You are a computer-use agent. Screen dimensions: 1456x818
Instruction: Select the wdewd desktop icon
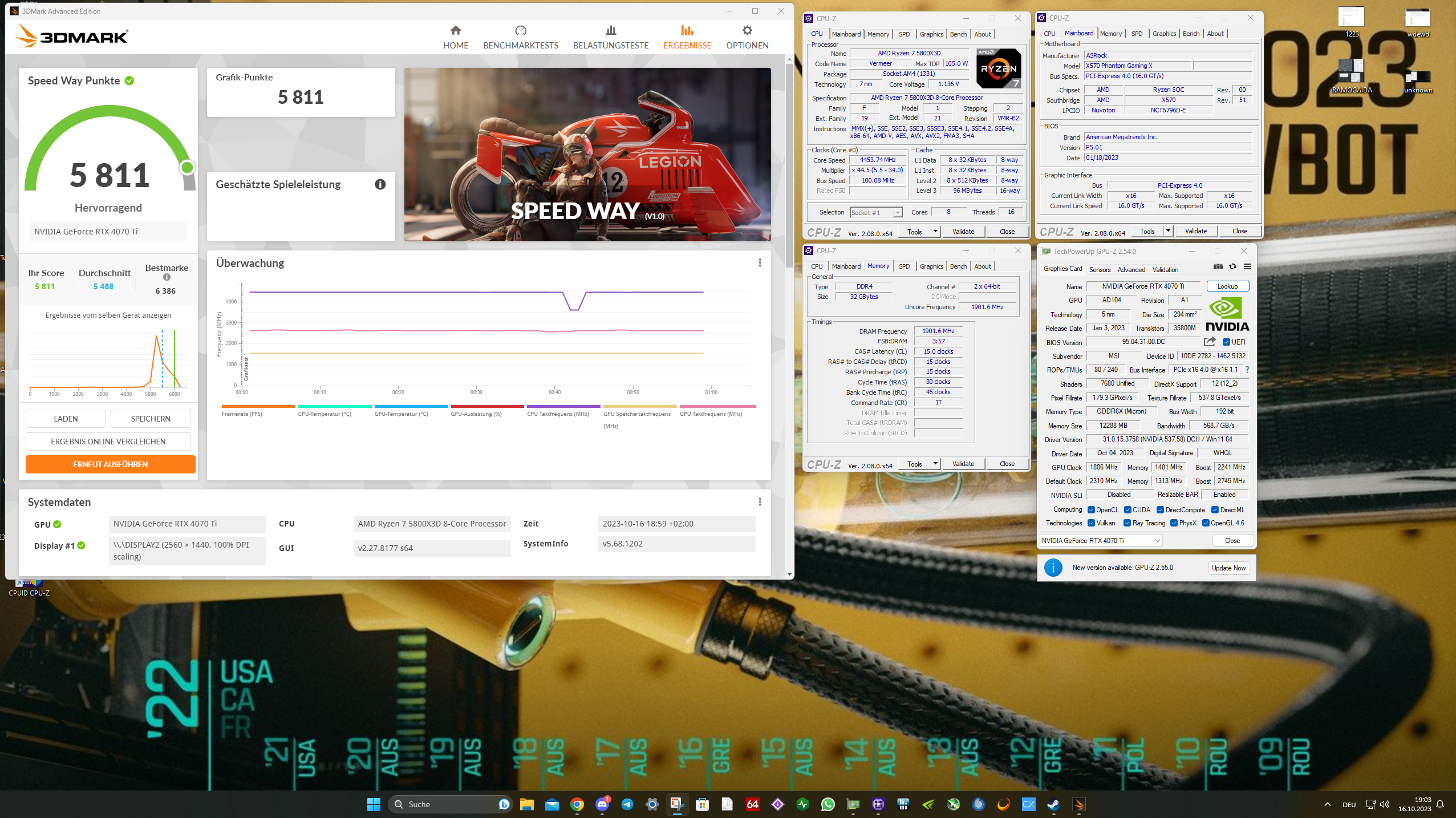1417,23
